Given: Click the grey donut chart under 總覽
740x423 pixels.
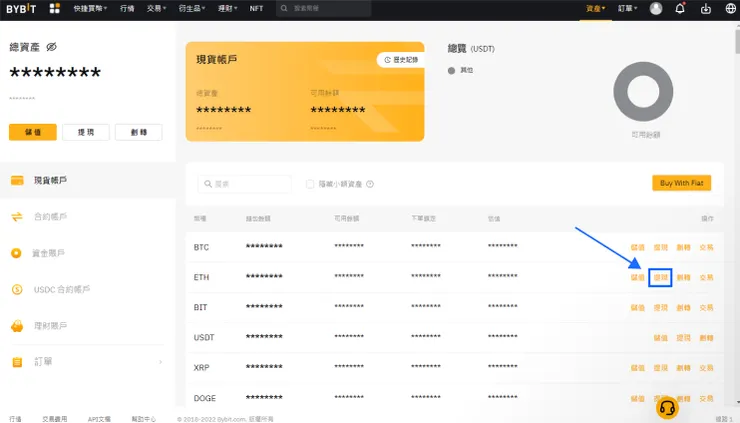Looking at the screenshot, I should [643, 92].
